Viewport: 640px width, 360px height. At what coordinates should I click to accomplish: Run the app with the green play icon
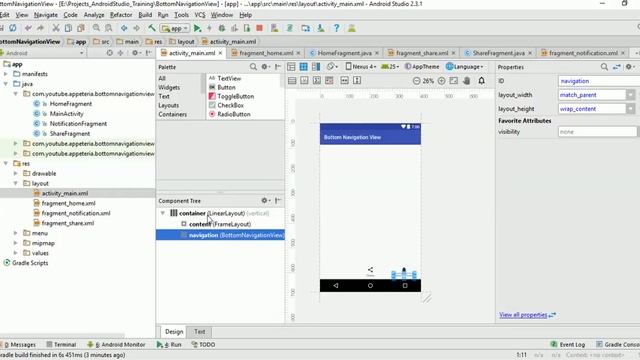(x=198, y=28)
